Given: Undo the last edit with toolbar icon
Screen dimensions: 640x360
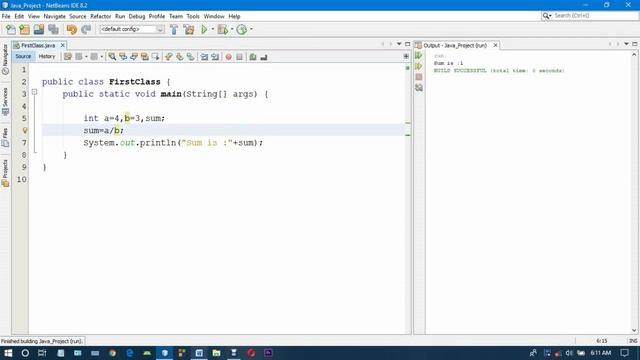Looking at the screenshot, I should click(x=72, y=29).
